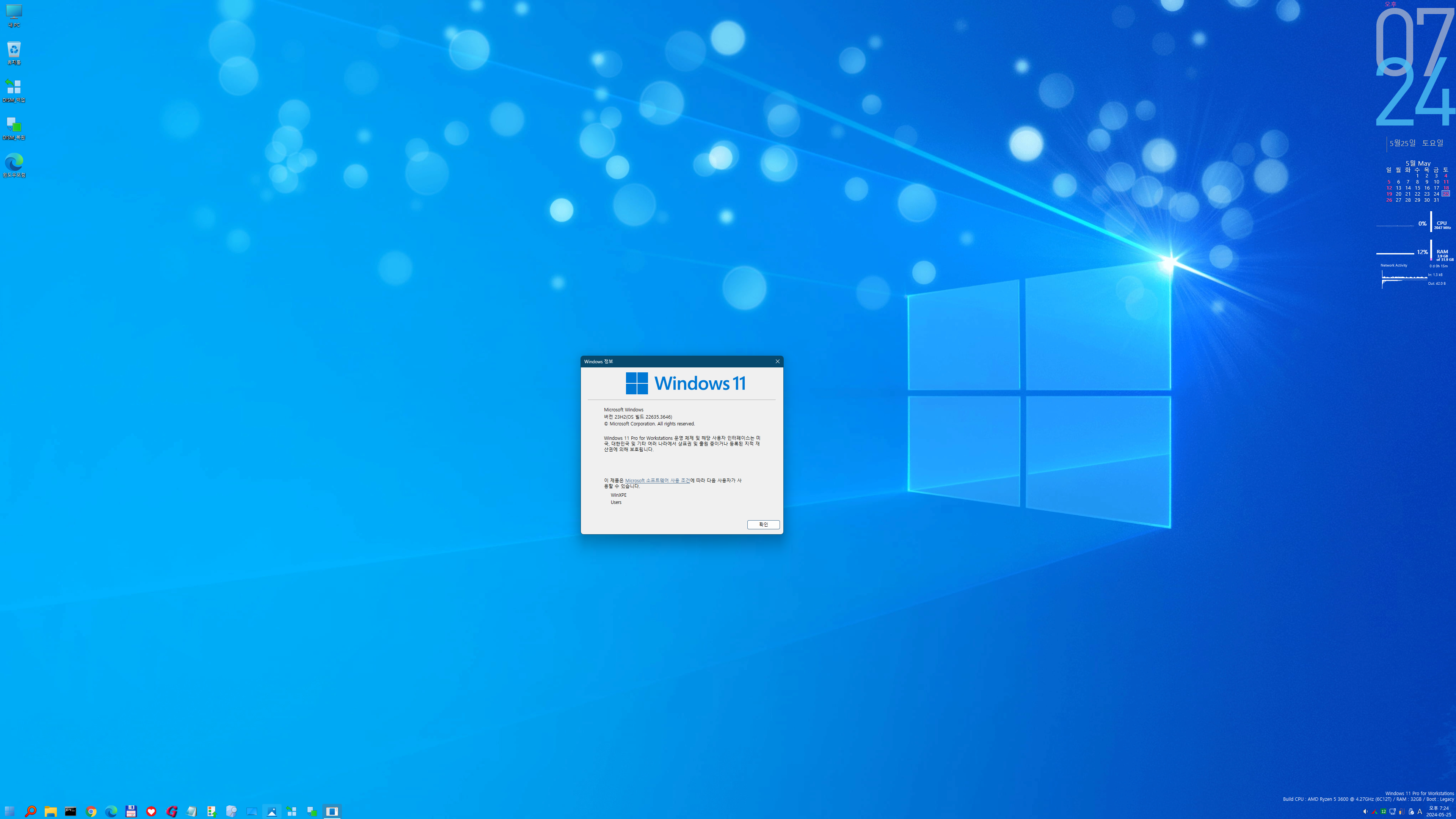Image resolution: width=1456 pixels, height=819 pixels.
Task: Open the red heart taskbar app
Action: [151, 811]
